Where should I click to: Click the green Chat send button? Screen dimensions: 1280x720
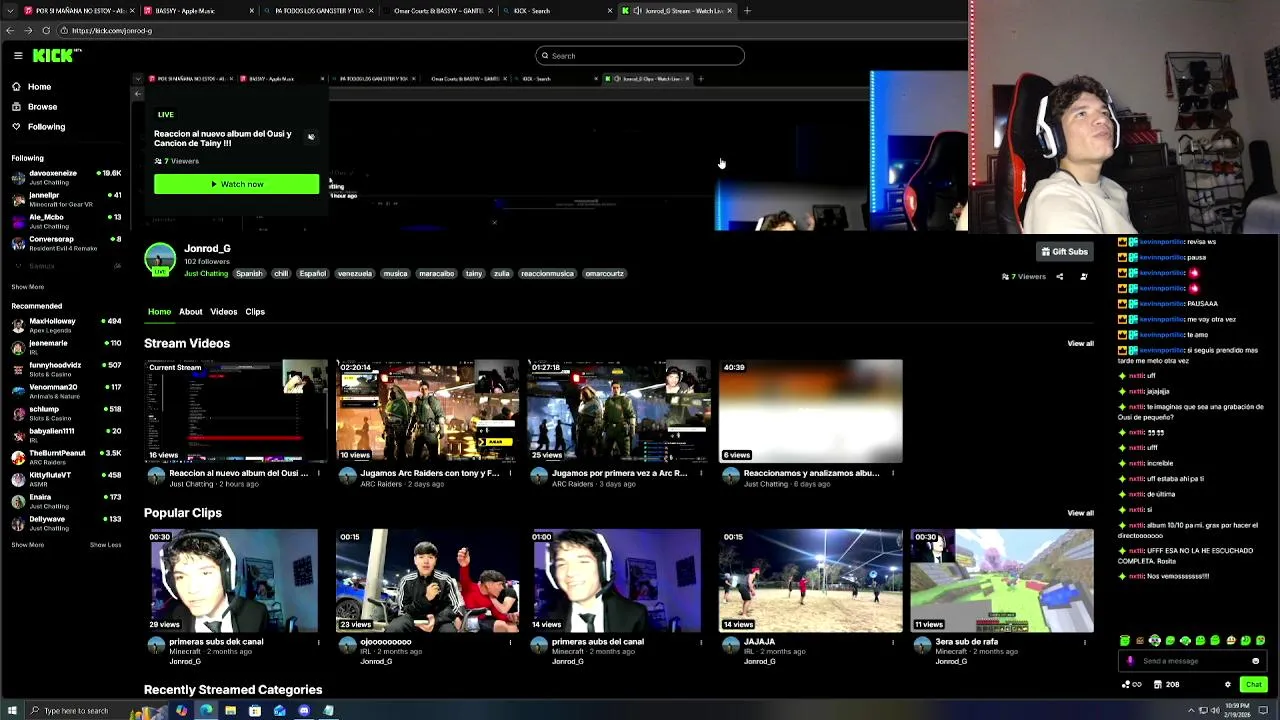pyautogui.click(x=1253, y=685)
